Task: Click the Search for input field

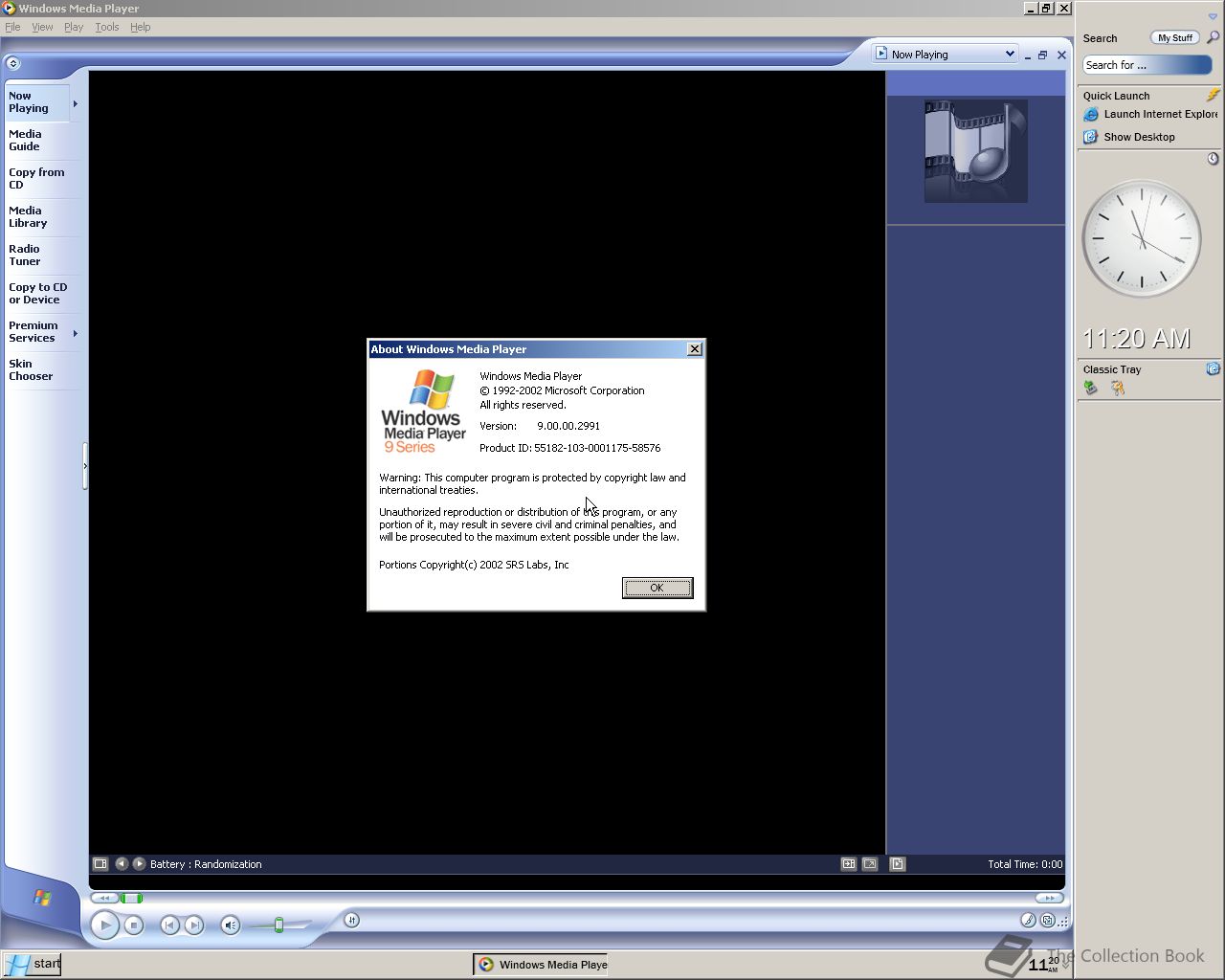Action: [x=1147, y=65]
